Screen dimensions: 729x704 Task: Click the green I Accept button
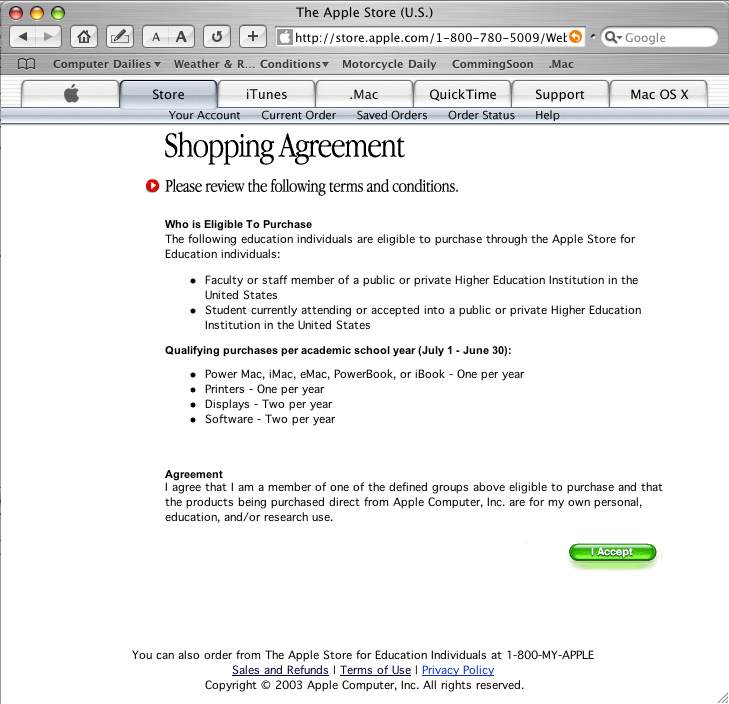point(612,552)
